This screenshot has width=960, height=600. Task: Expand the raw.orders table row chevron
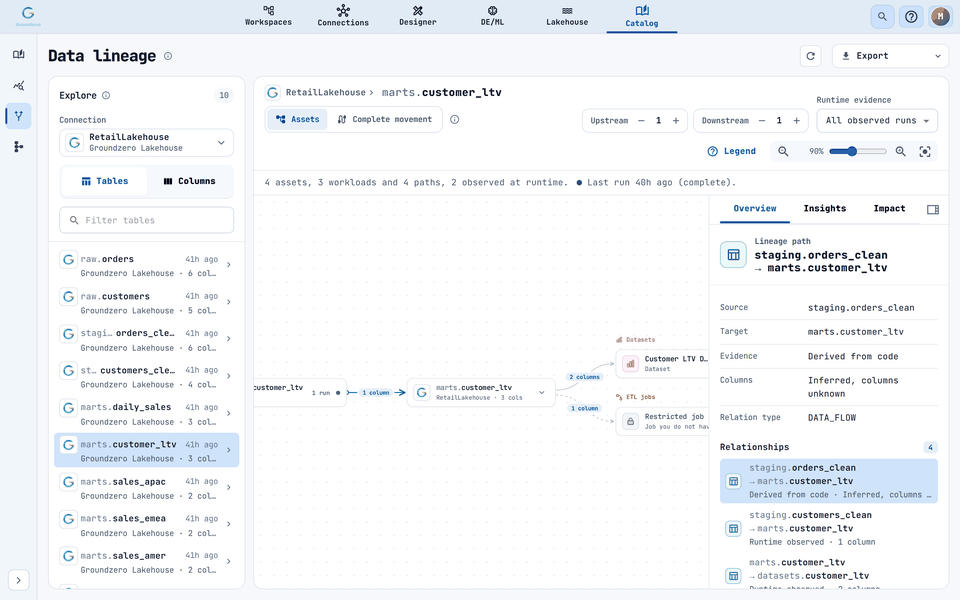pos(229,265)
